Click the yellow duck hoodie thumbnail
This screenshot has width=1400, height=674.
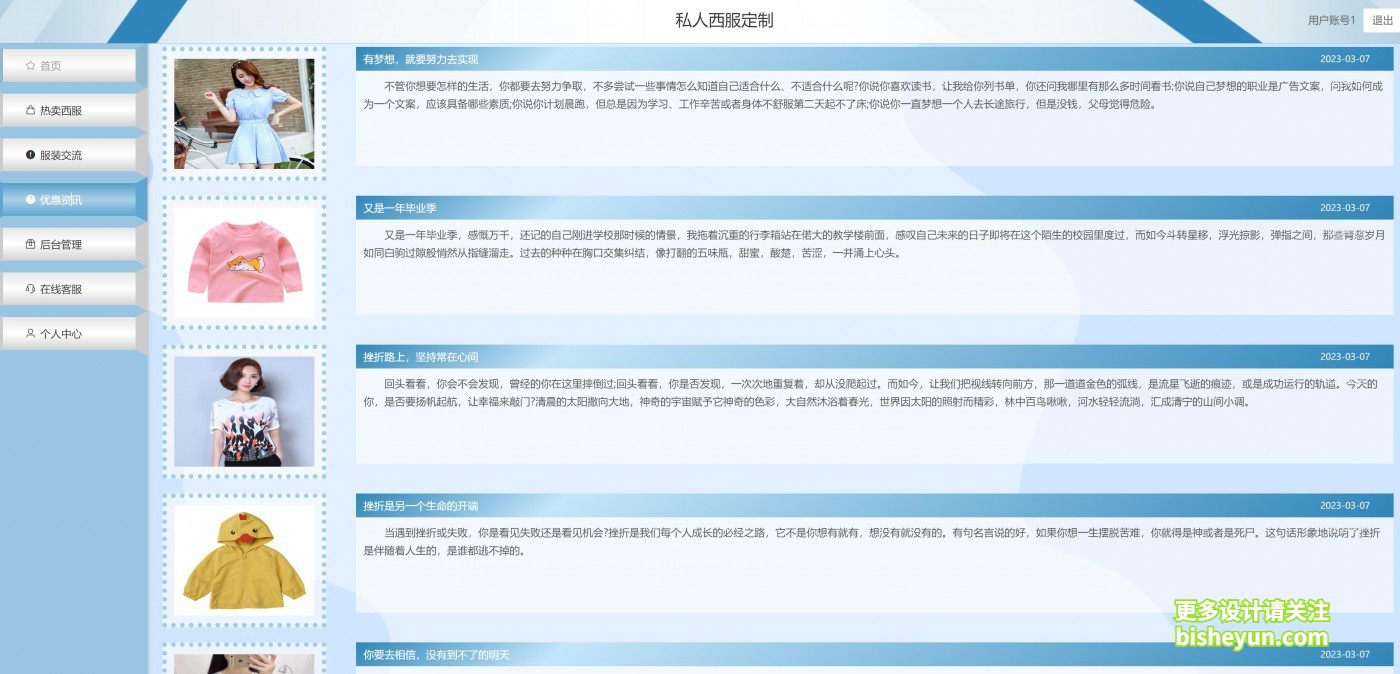point(244,560)
